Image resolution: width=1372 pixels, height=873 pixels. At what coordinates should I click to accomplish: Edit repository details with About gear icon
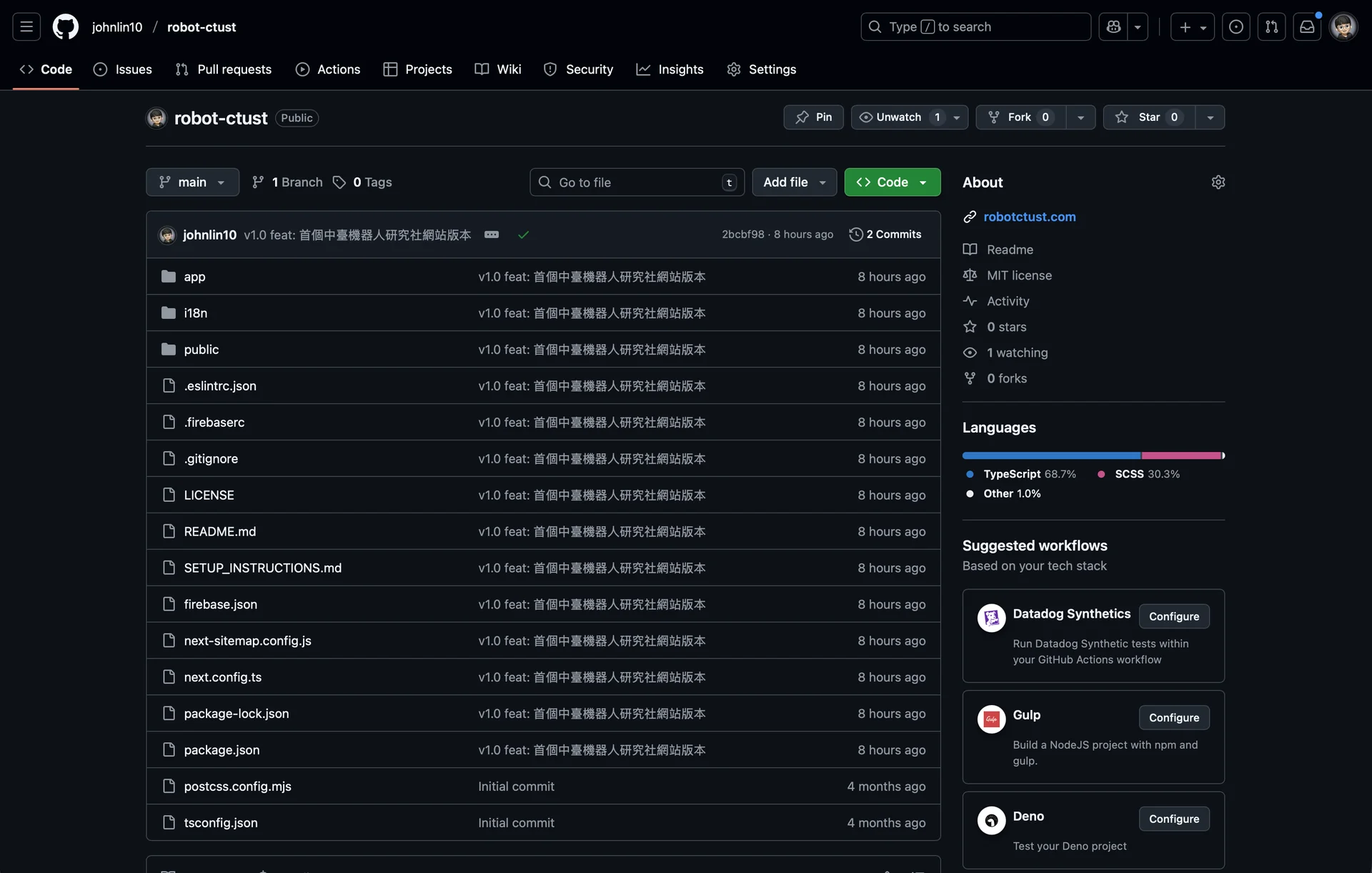1218,182
